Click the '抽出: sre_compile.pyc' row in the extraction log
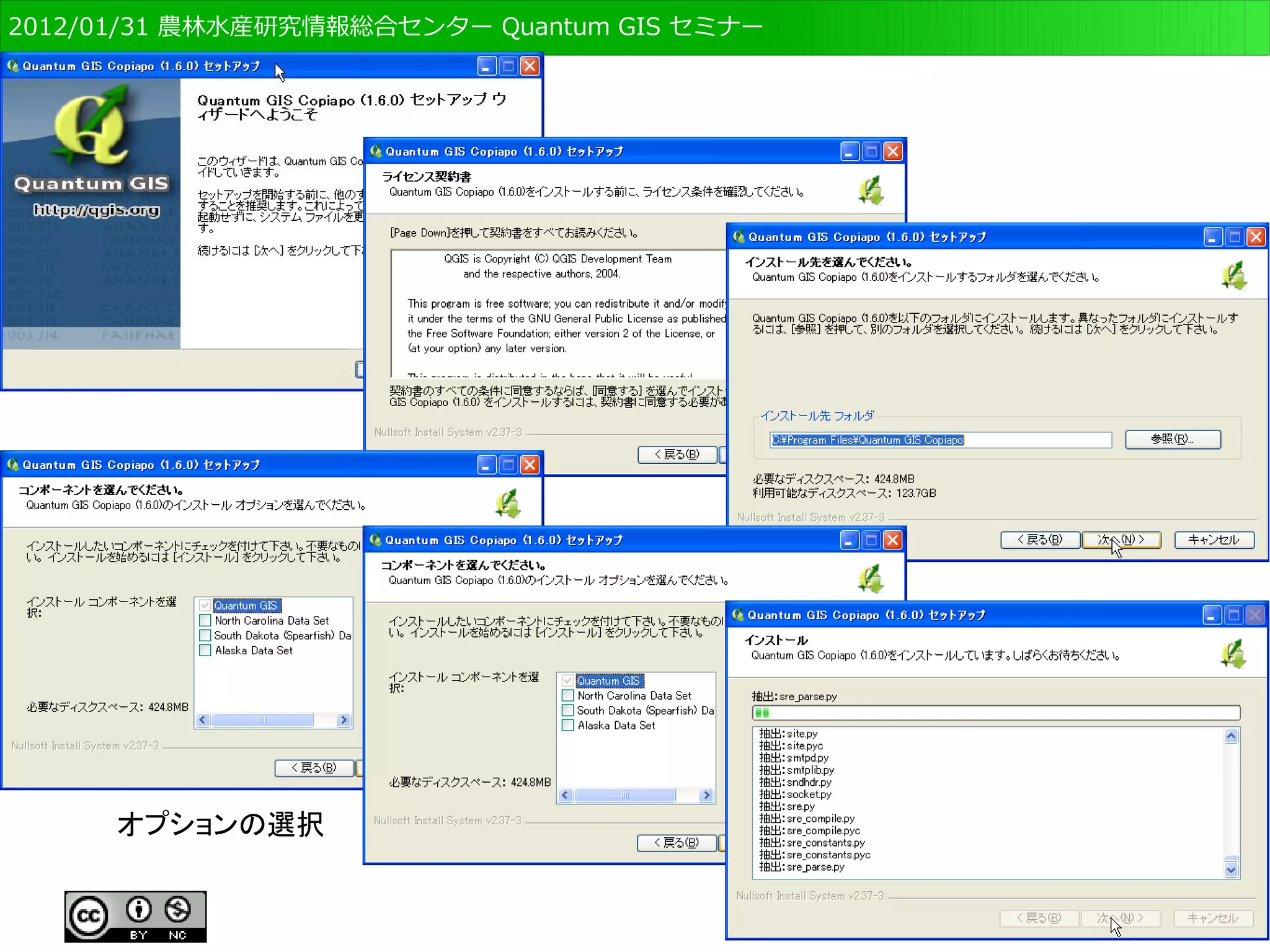The width and height of the screenshot is (1270, 952). click(x=810, y=831)
